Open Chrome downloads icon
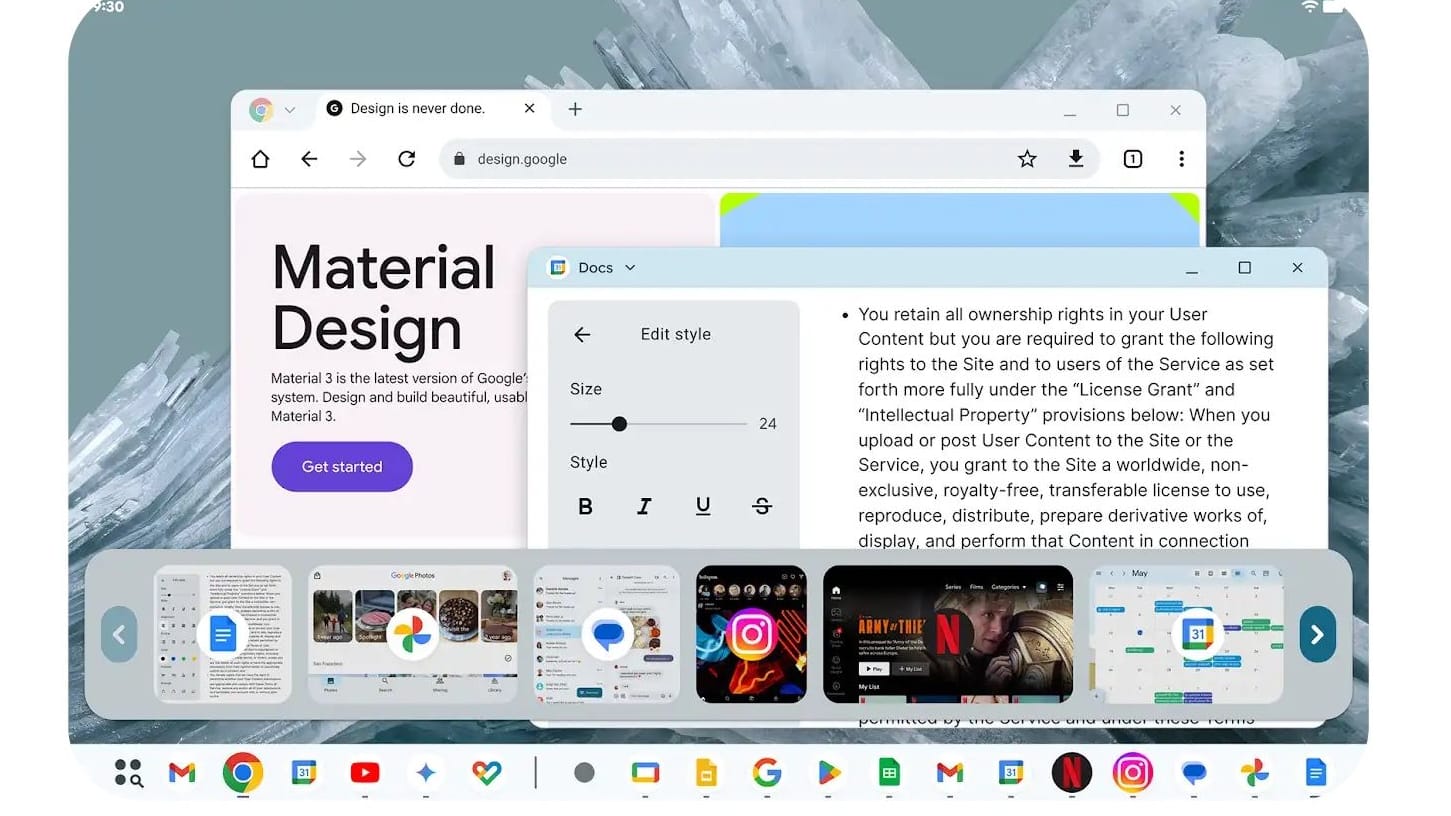Screen dimensions: 1451x816 click(1076, 159)
